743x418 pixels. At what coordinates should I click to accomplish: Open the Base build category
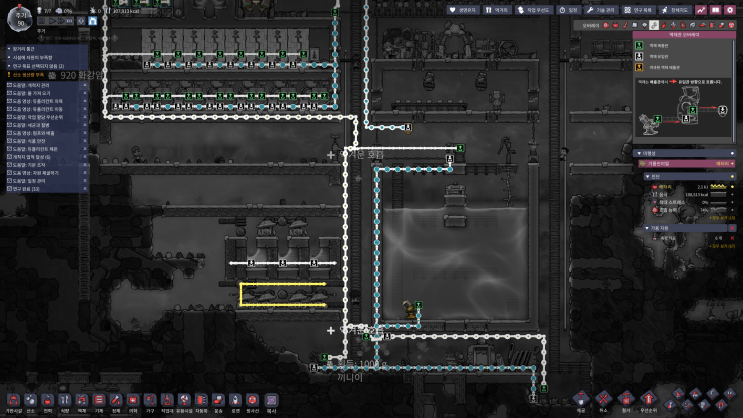(x=13, y=401)
